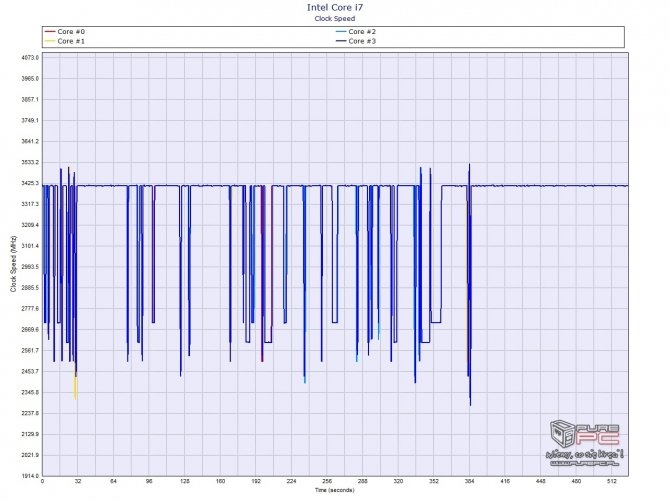Click the 320 x-axis tick label
This screenshot has height=502, width=670.
coord(398,481)
